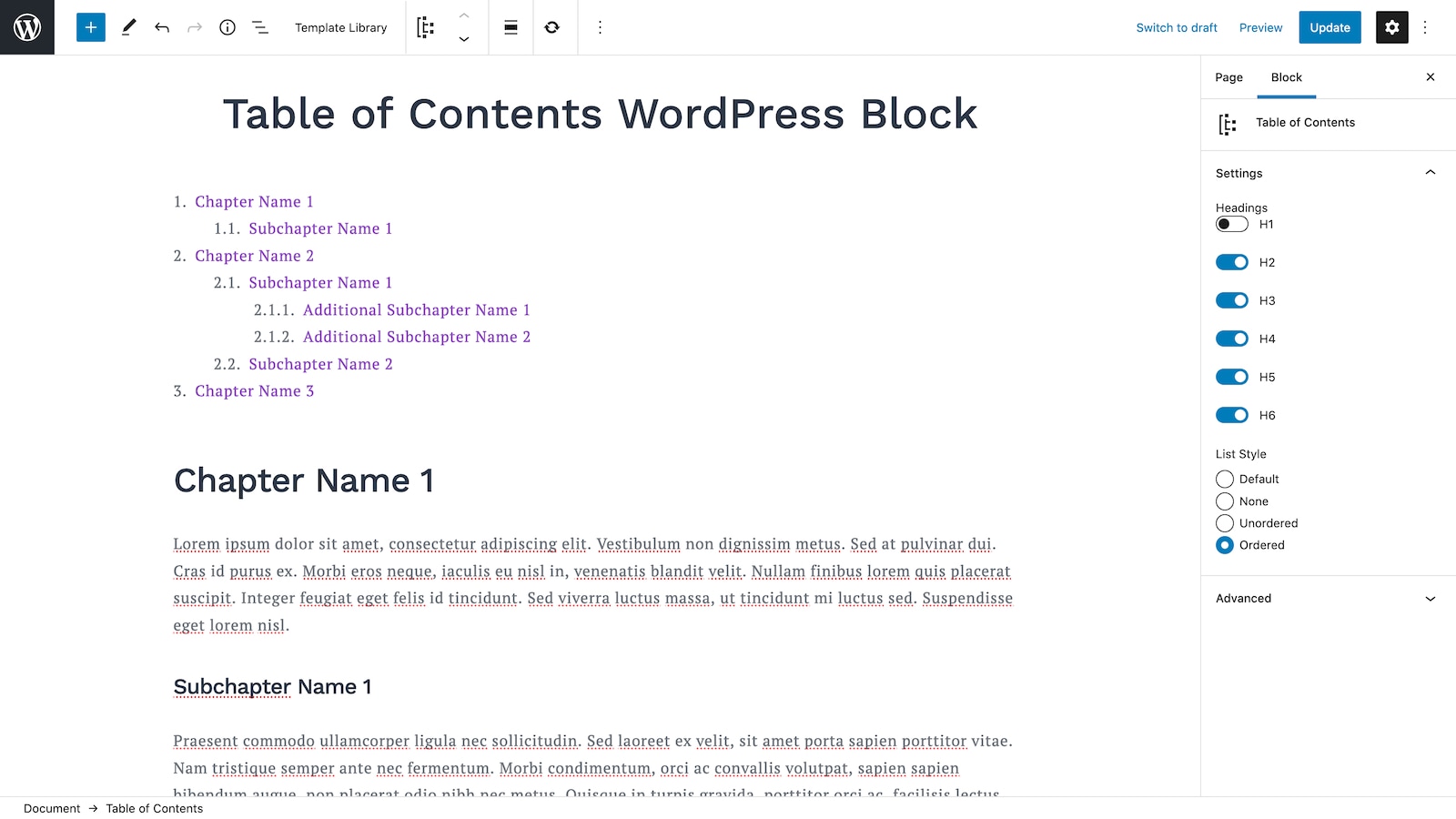Screen dimensions: 1456x819
Task: Select the None list style
Action: (x=1225, y=501)
